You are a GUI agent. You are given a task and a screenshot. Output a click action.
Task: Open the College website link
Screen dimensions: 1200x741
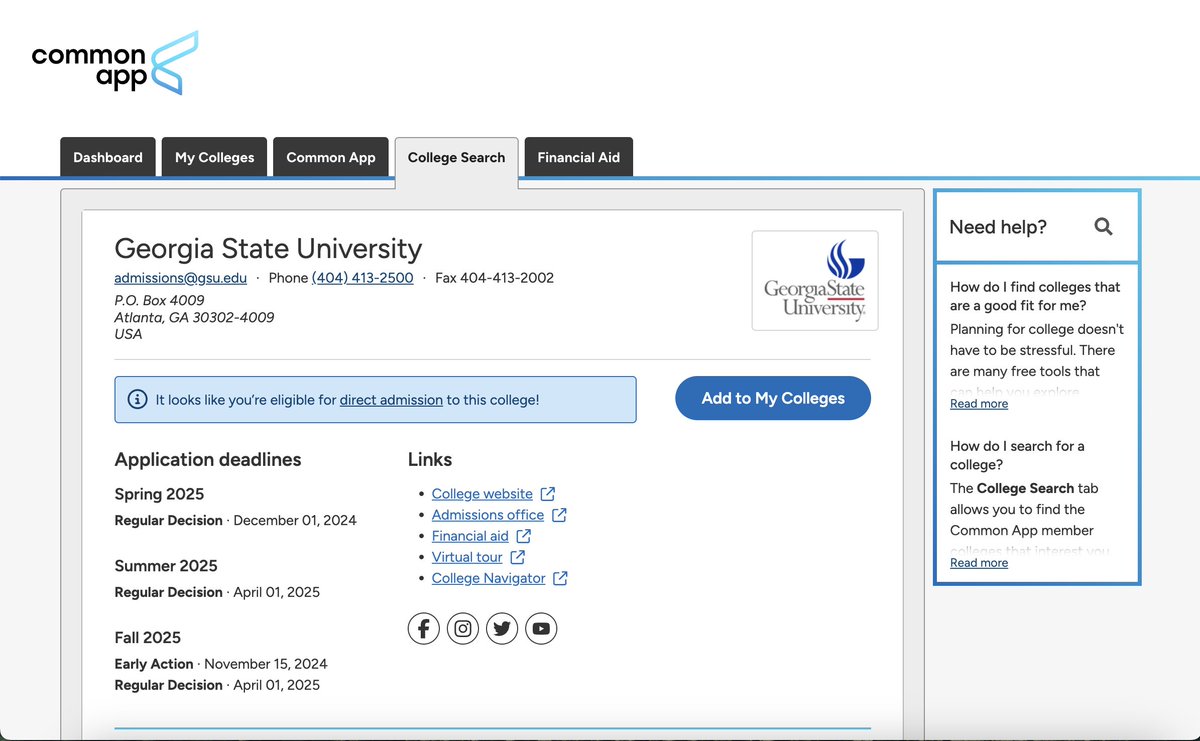click(482, 494)
